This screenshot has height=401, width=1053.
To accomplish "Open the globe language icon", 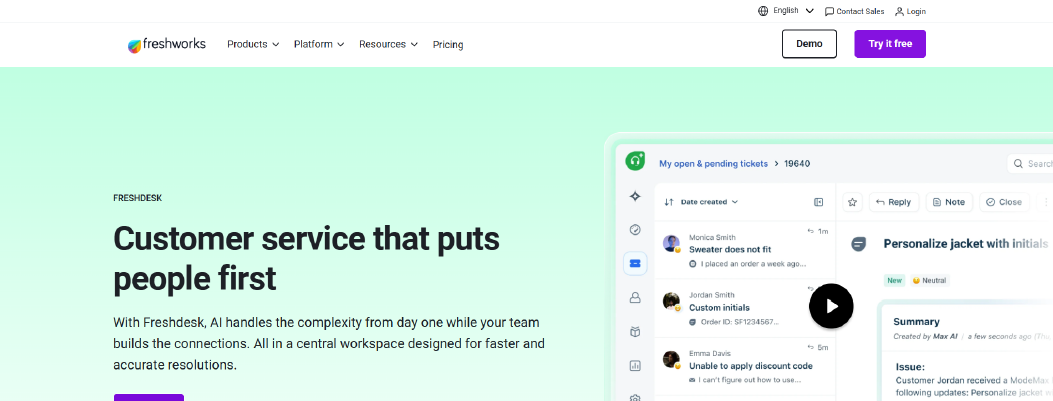I will [x=763, y=11].
